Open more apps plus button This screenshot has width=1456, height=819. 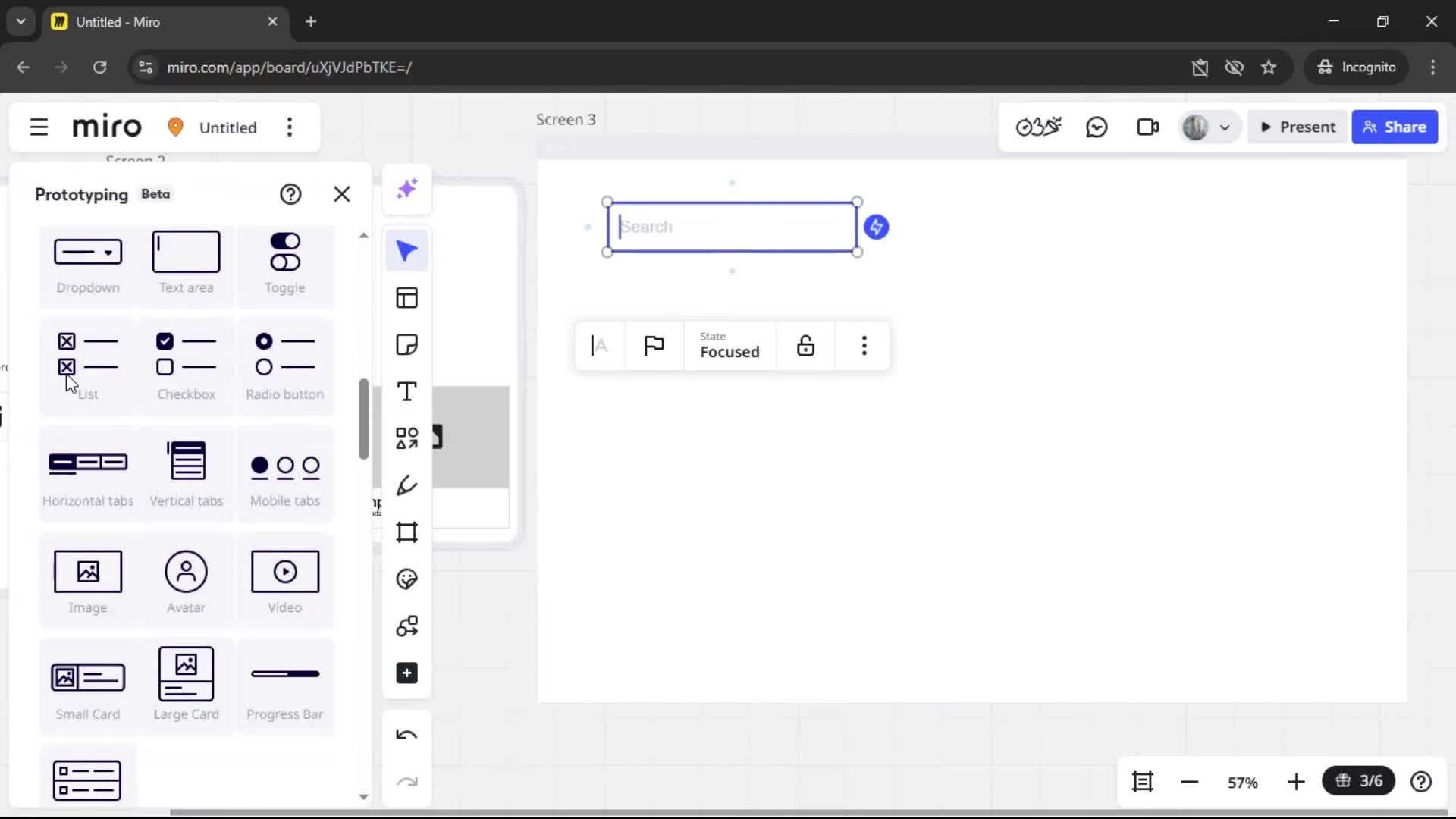coord(407,673)
